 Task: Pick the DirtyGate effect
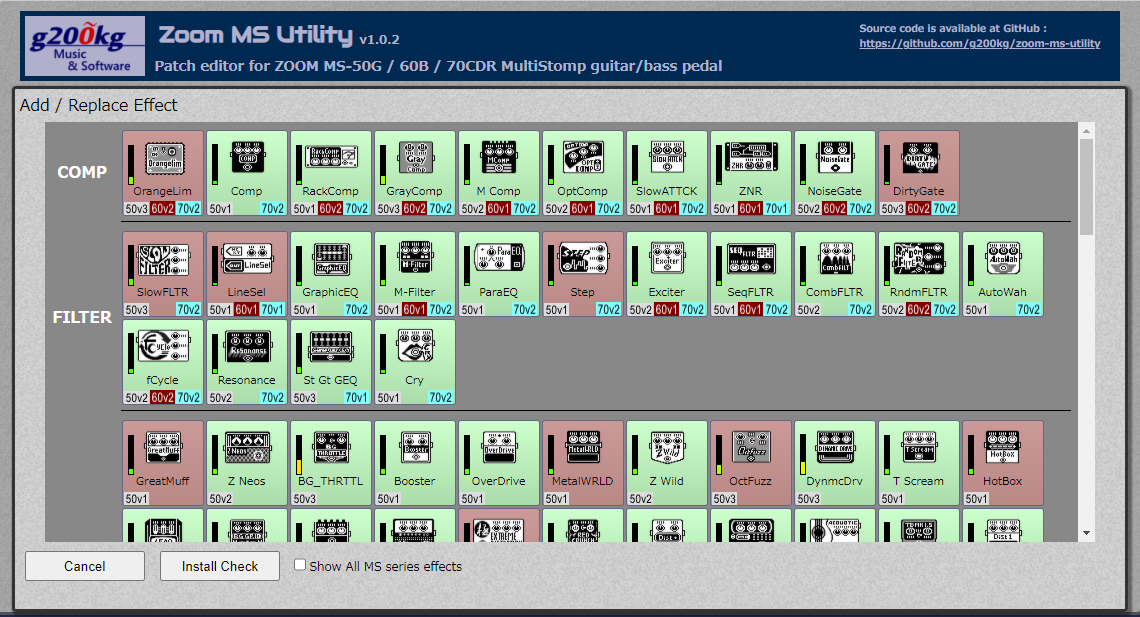[919, 173]
